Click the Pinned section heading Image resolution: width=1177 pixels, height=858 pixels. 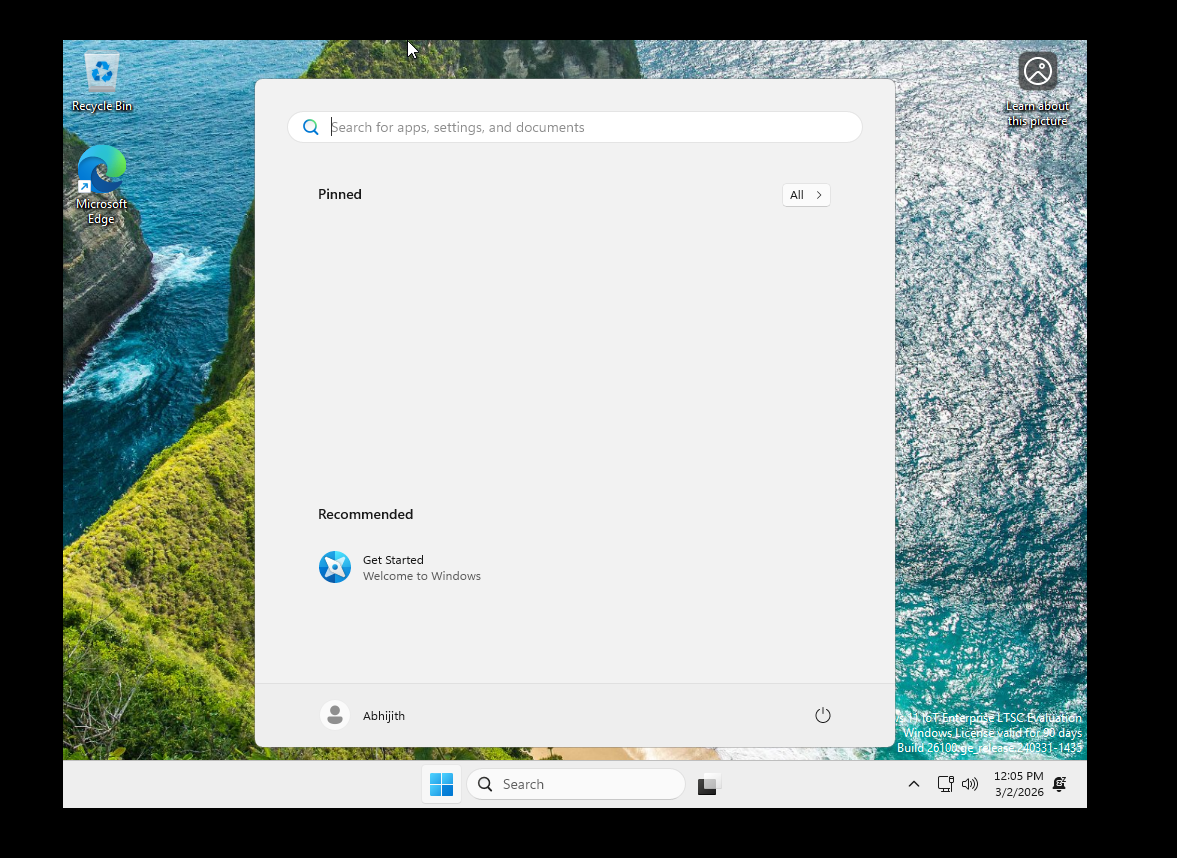pyautogui.click(x=340, y=194)
